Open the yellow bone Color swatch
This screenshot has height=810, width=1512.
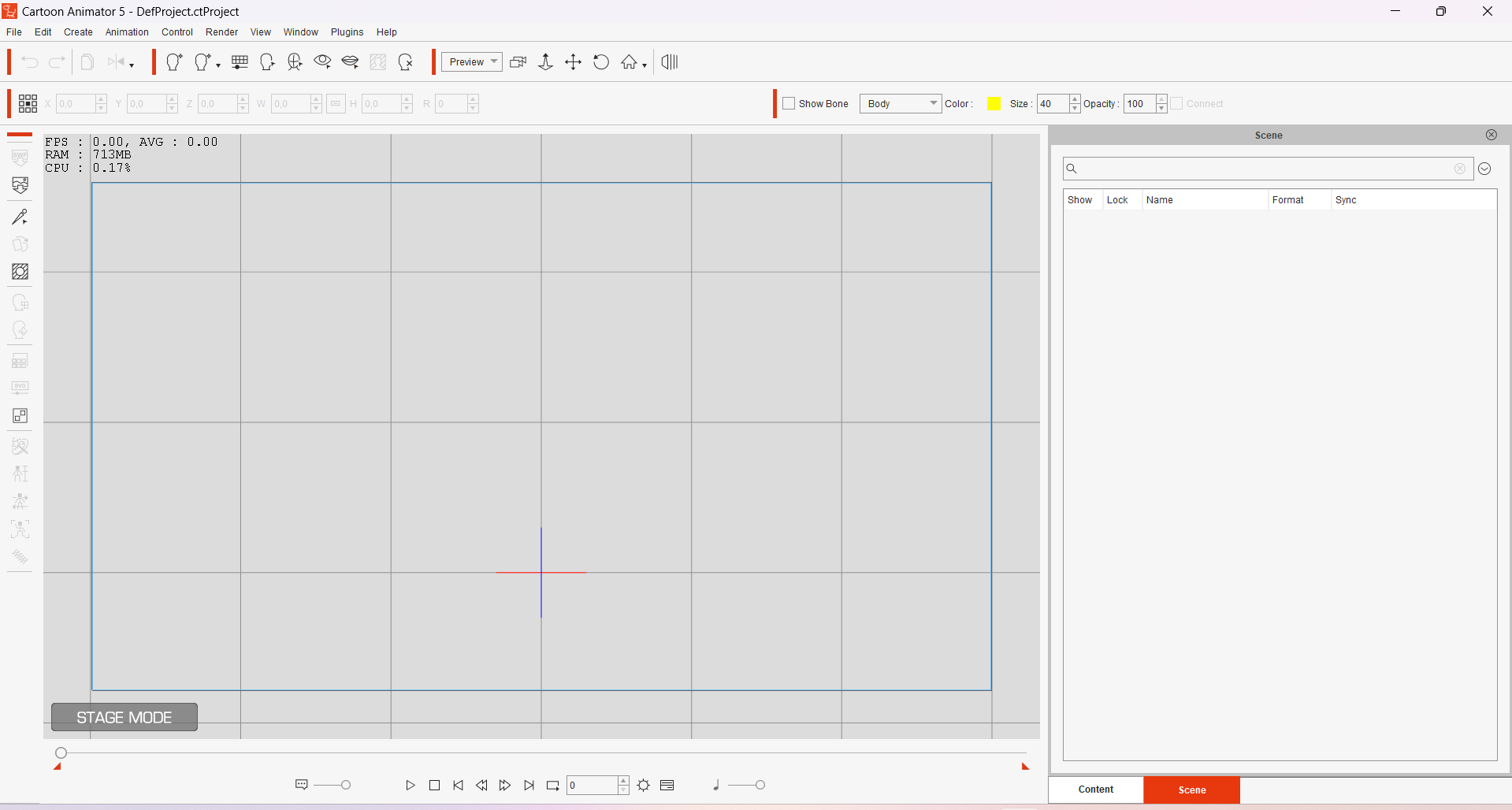pos(994,103)
